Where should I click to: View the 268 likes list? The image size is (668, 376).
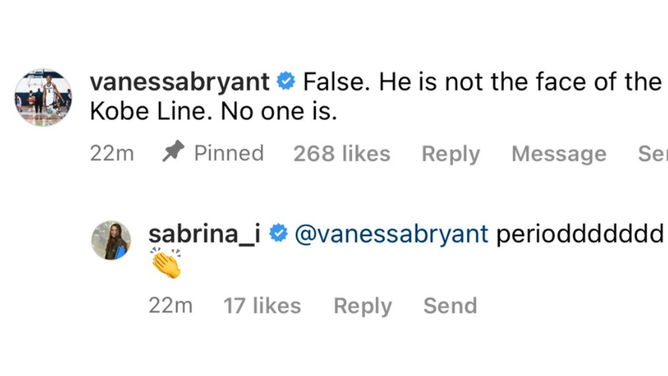pos(342,154)
